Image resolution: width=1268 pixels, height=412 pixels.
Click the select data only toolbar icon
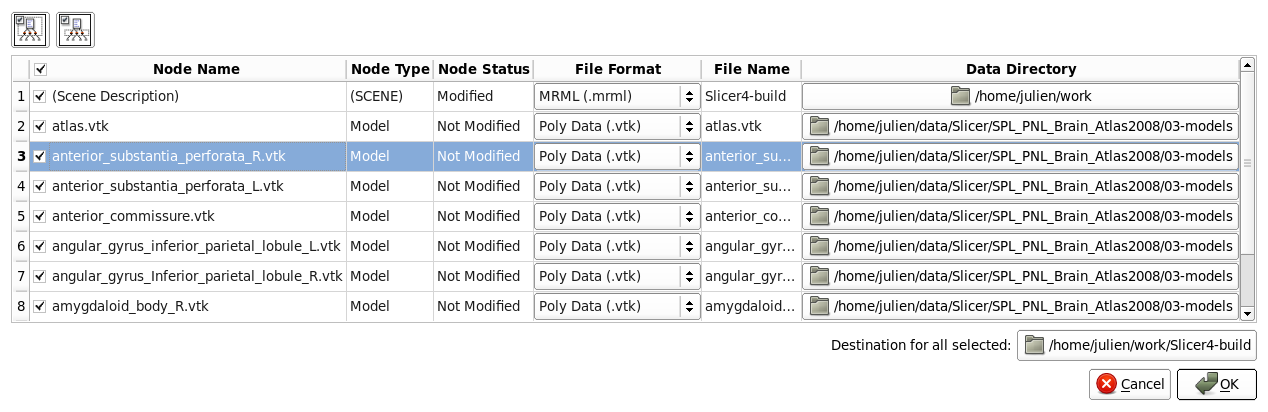point(74,30)
